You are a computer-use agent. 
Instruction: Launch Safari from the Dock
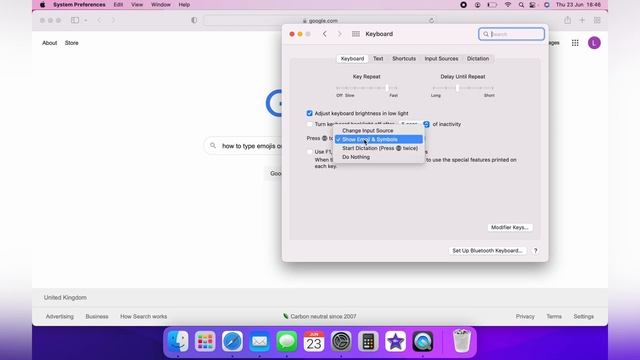tap(232, 341)
